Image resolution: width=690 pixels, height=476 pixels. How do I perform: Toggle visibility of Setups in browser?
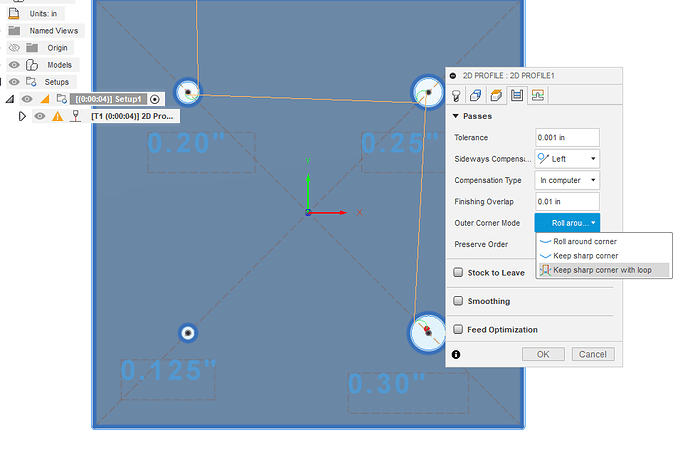pos(14,82)
